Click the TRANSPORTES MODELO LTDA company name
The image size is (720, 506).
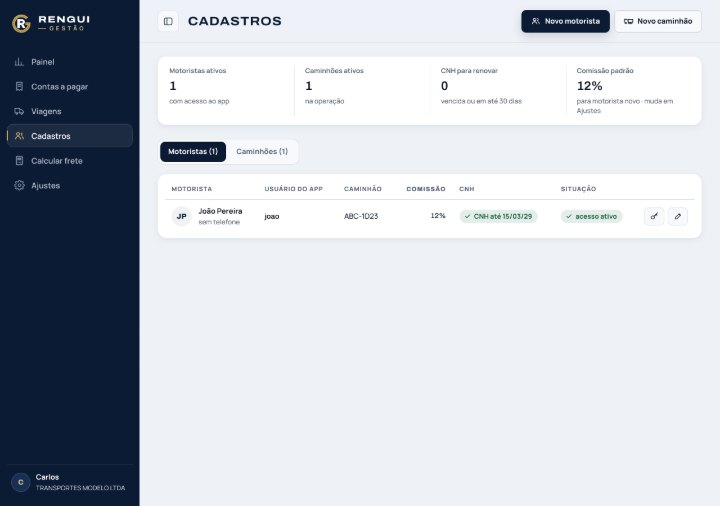pos(80,488)
